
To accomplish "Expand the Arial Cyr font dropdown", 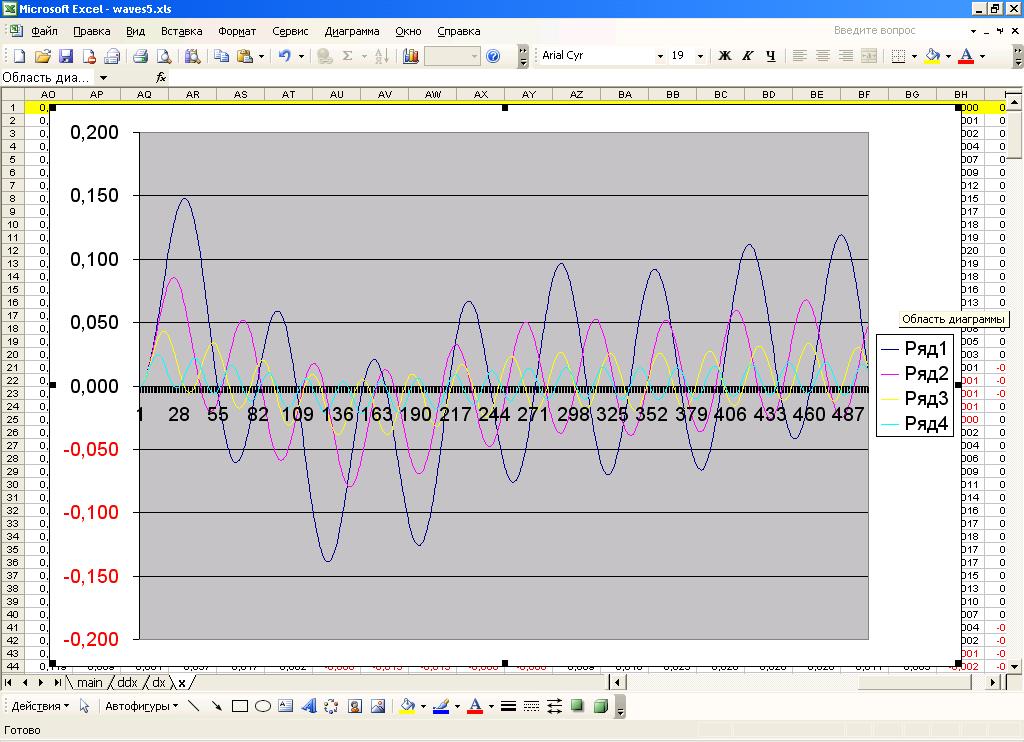I will tap(660, 56).
